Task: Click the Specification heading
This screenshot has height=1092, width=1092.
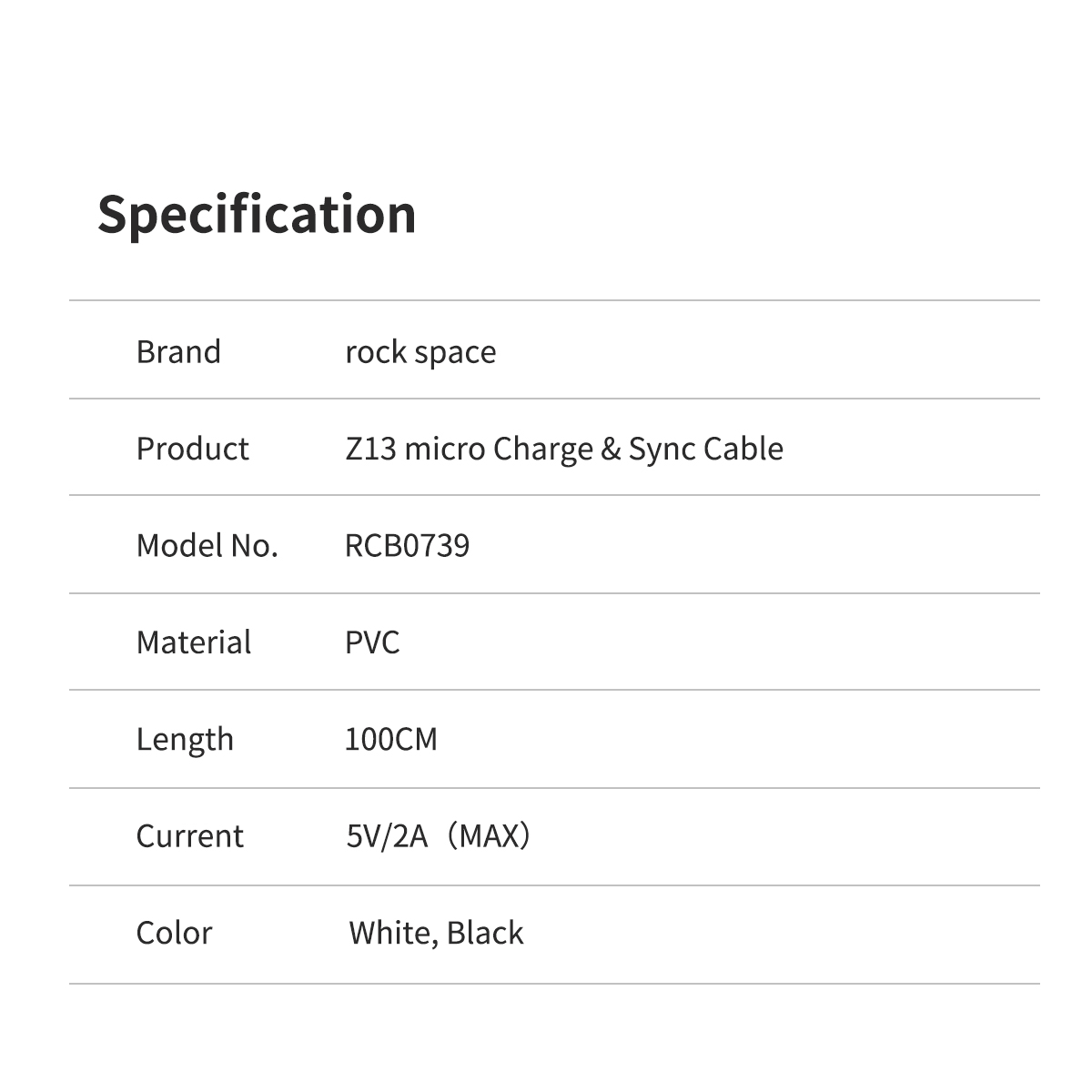Action: click(257, 215)
